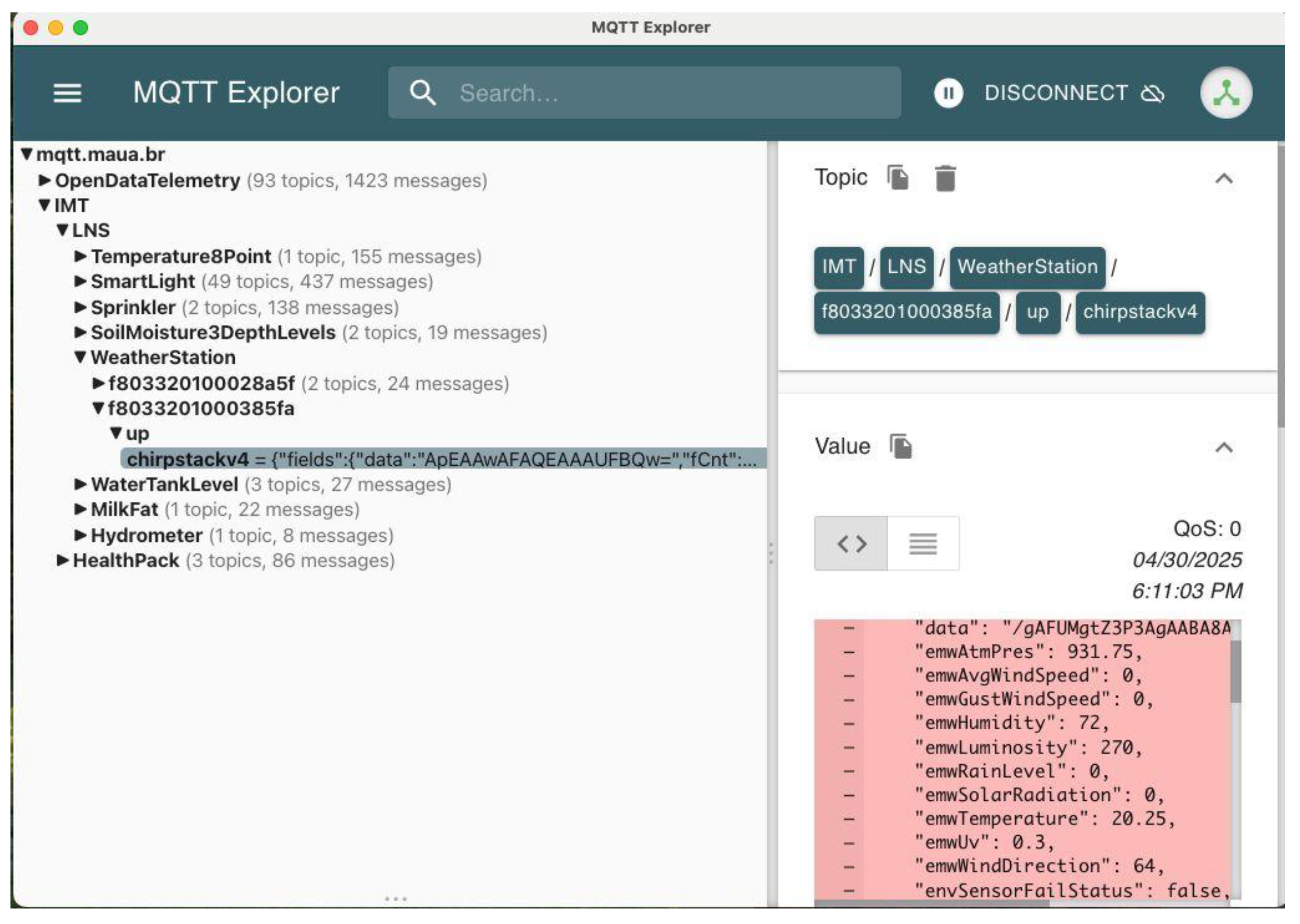1300x924 pixels.
Task: Expand the OpenDataTelemetry node
Action: pyautogui.click(x=45, y=180)
